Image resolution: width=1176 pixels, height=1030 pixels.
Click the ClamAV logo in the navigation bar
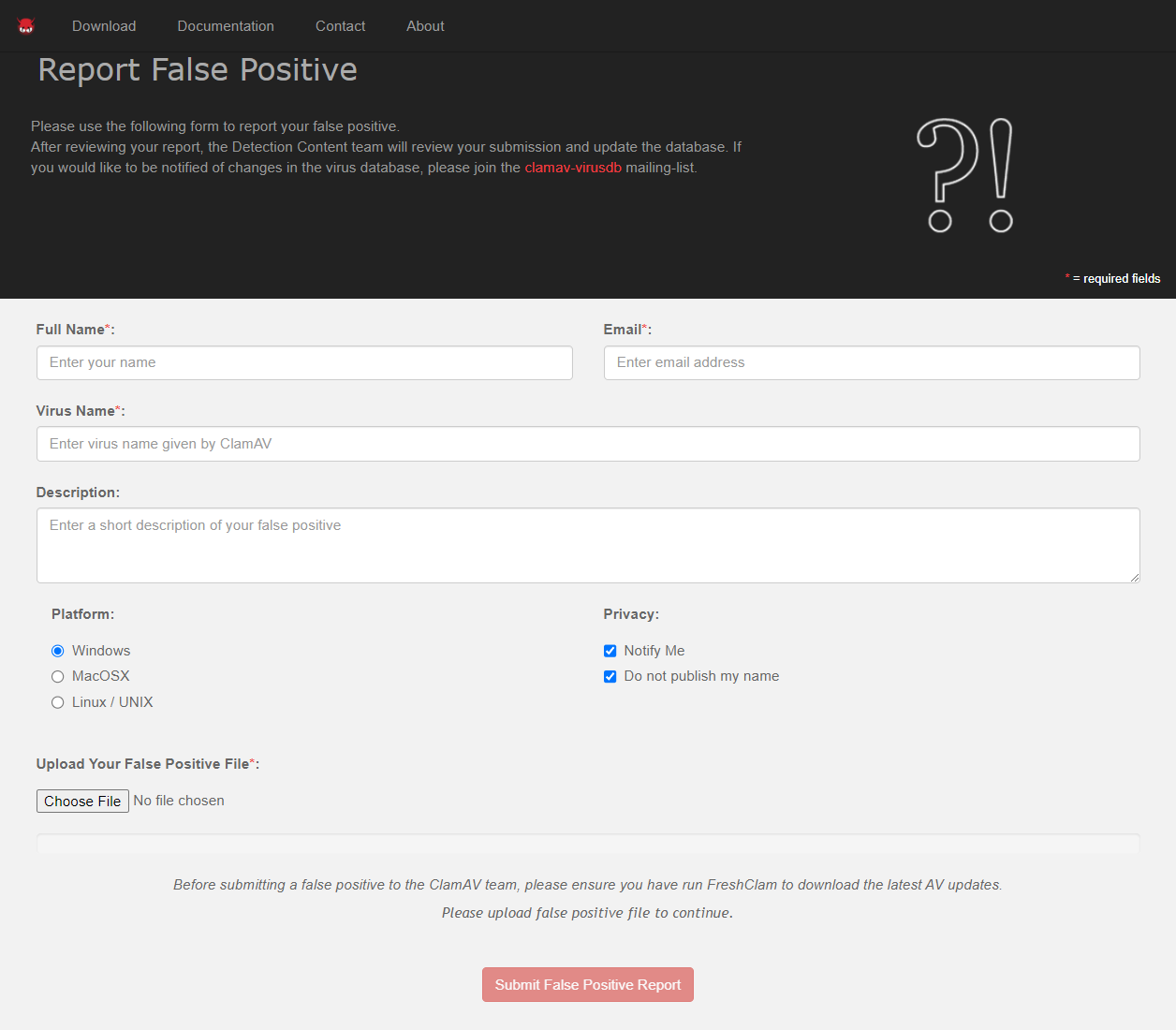coord(26,25)
